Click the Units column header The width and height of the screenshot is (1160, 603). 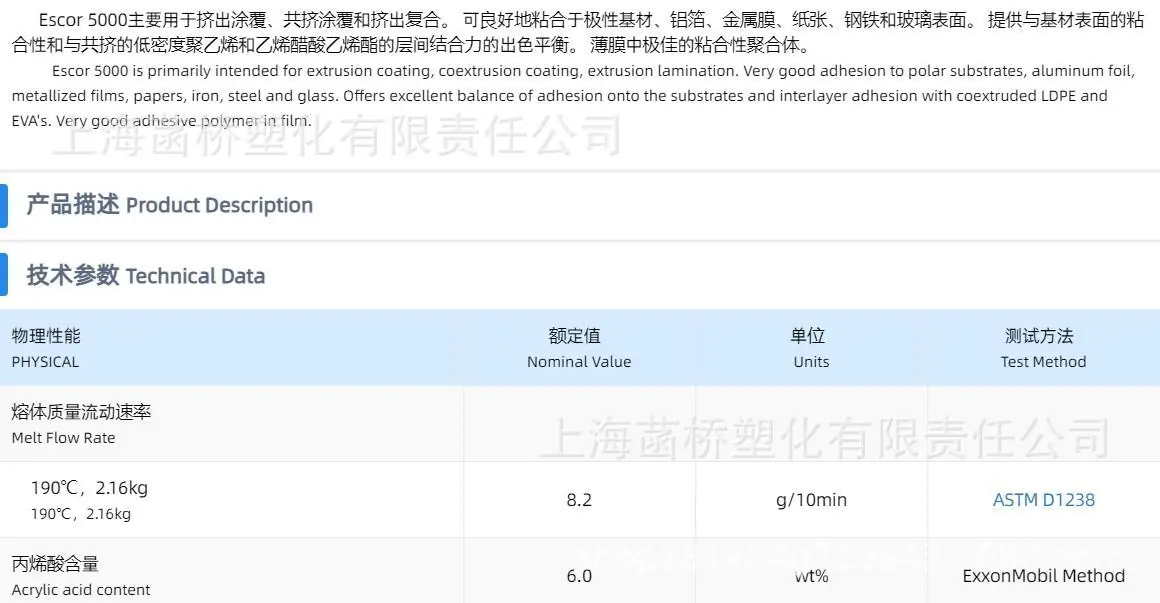click(x=811, y=348)
